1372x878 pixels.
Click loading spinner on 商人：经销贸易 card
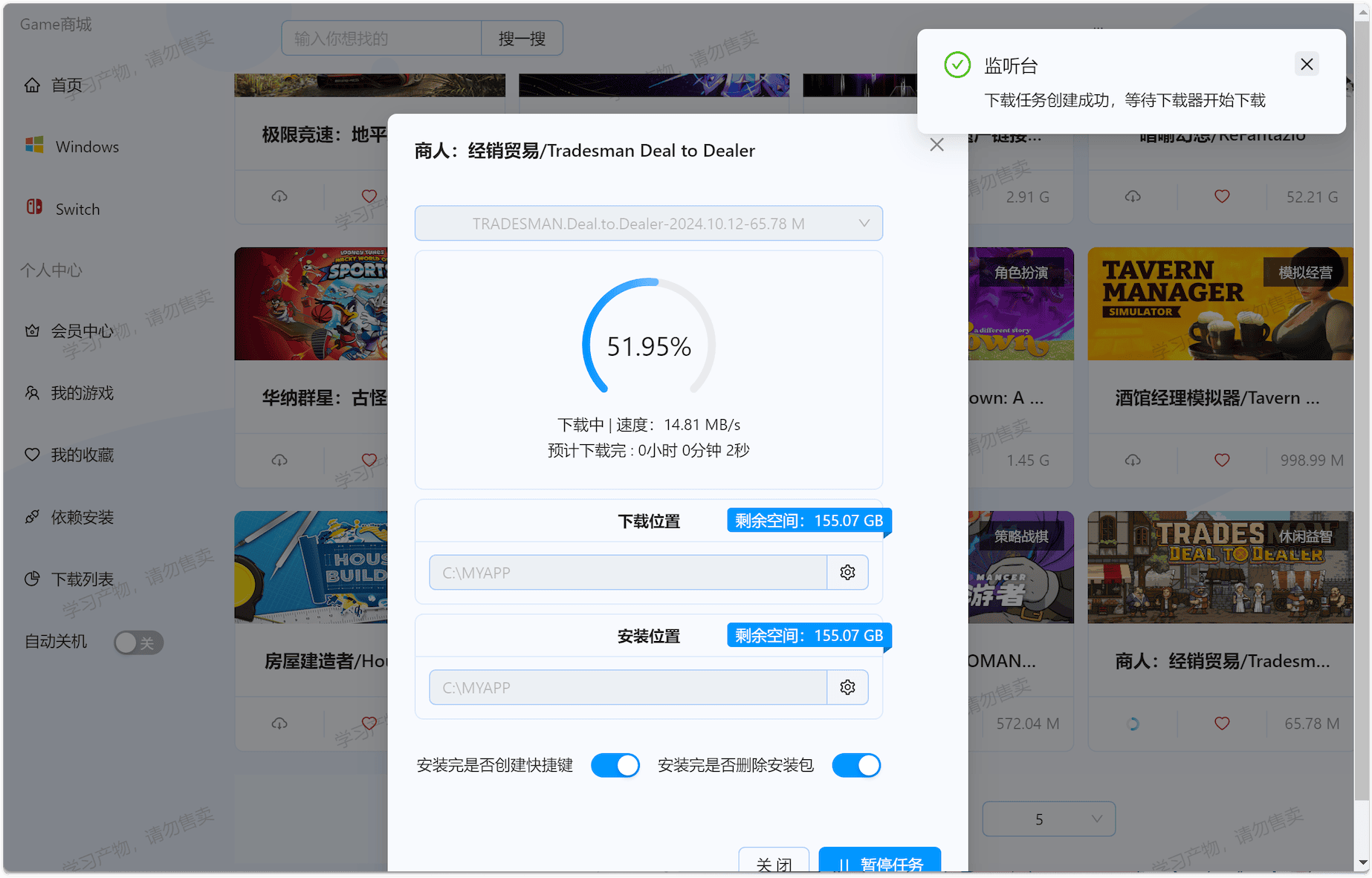(1133, 723)
